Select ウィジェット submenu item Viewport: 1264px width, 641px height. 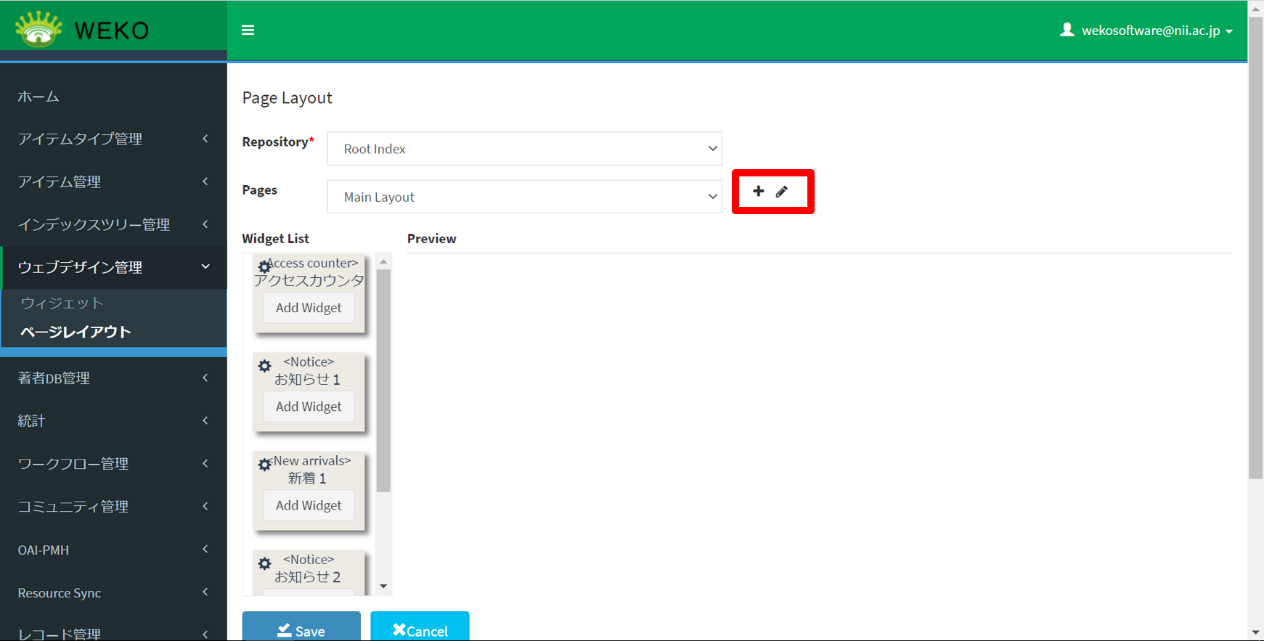[x=62, y=303]
